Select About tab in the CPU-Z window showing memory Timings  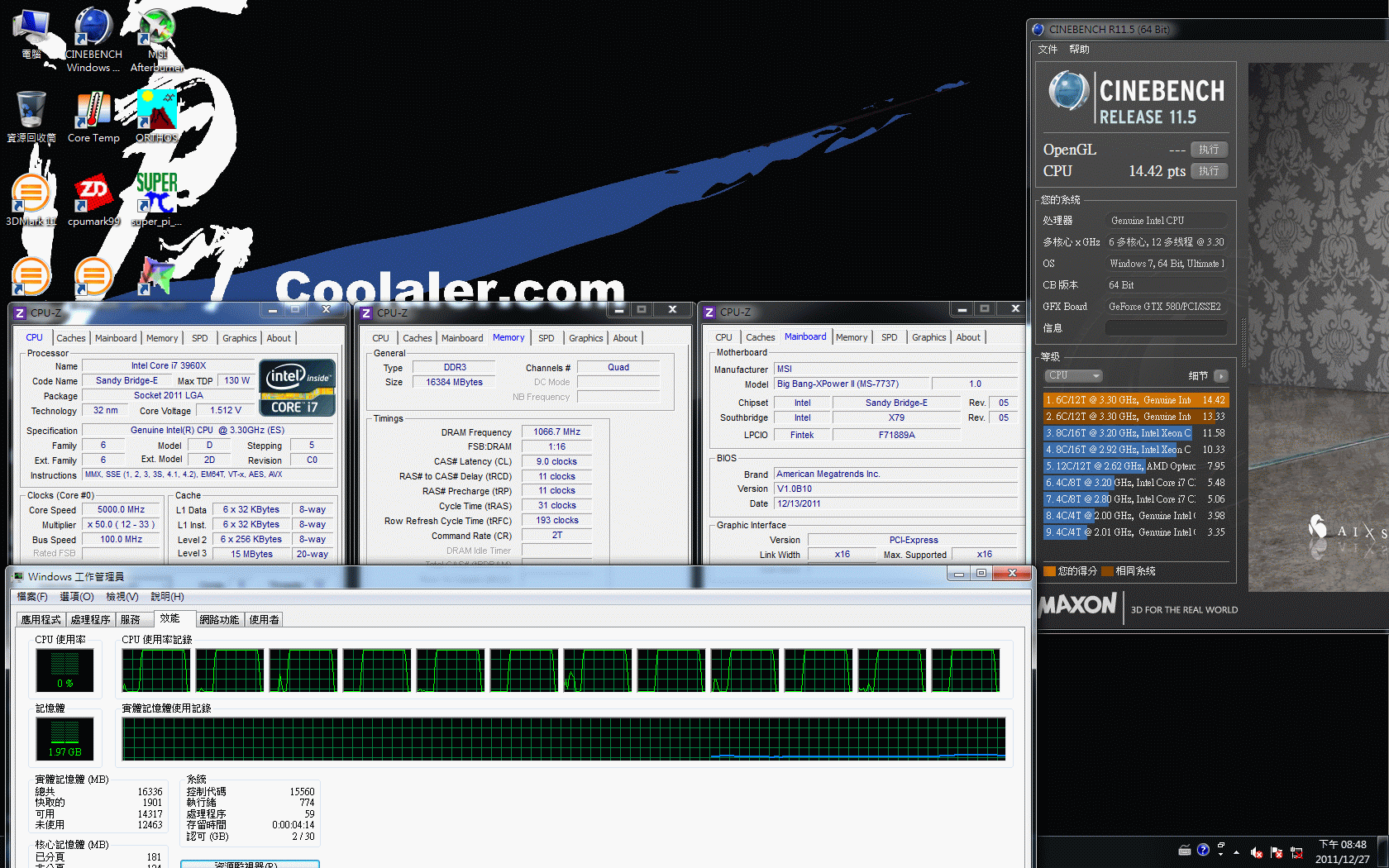(625, 338)
